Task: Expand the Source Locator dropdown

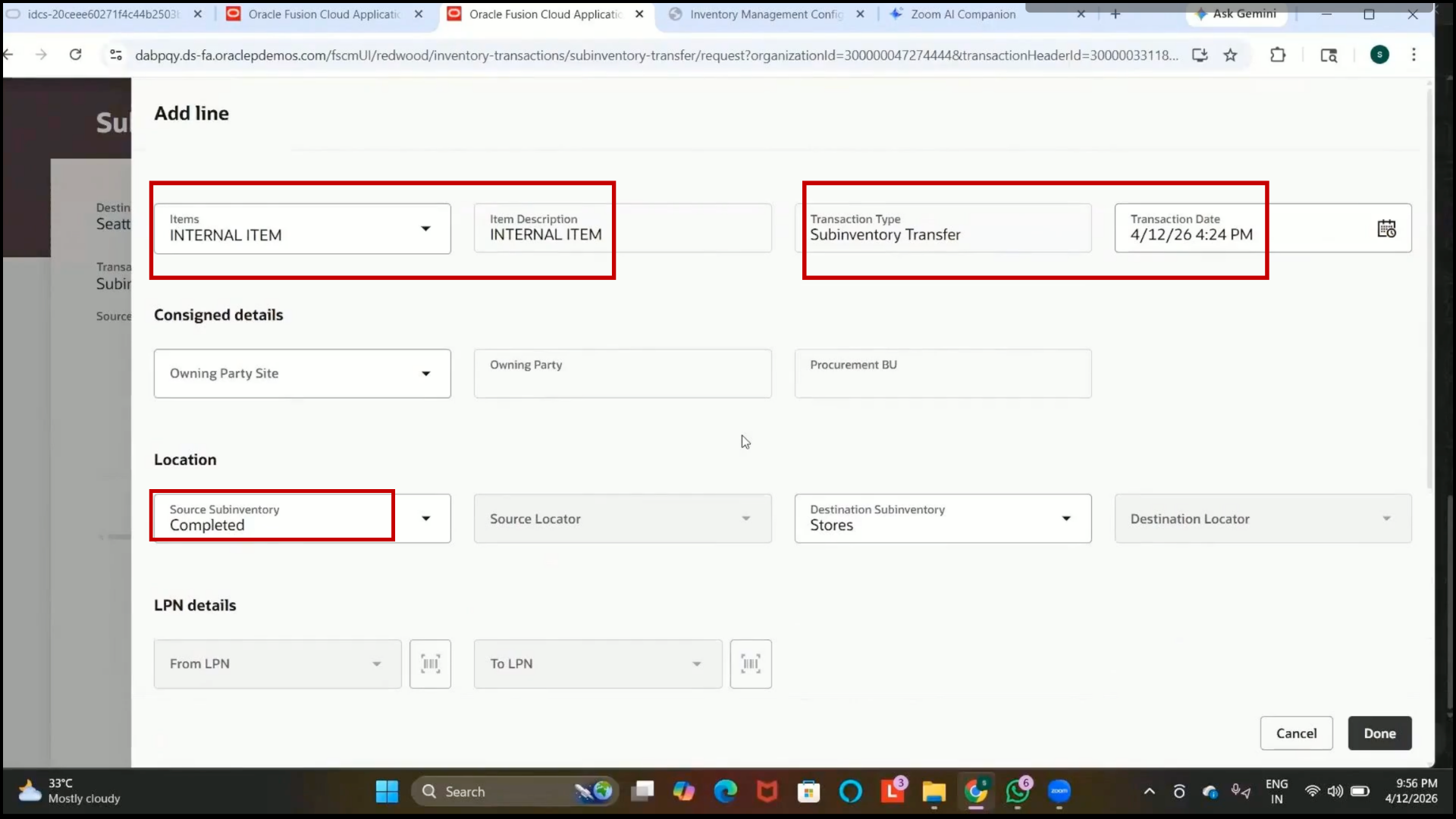Action: point(745,519)
